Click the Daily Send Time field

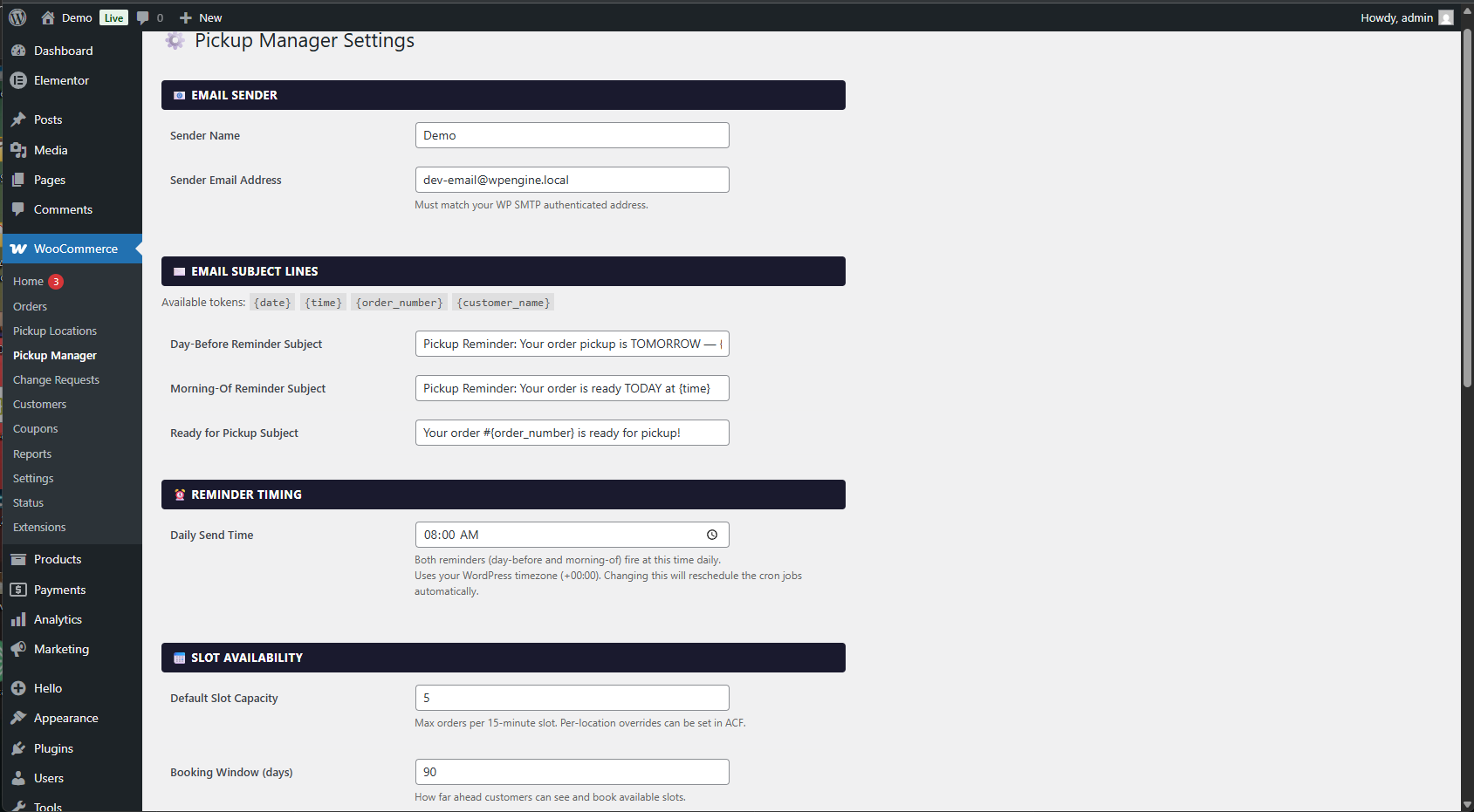click(572, 535)
